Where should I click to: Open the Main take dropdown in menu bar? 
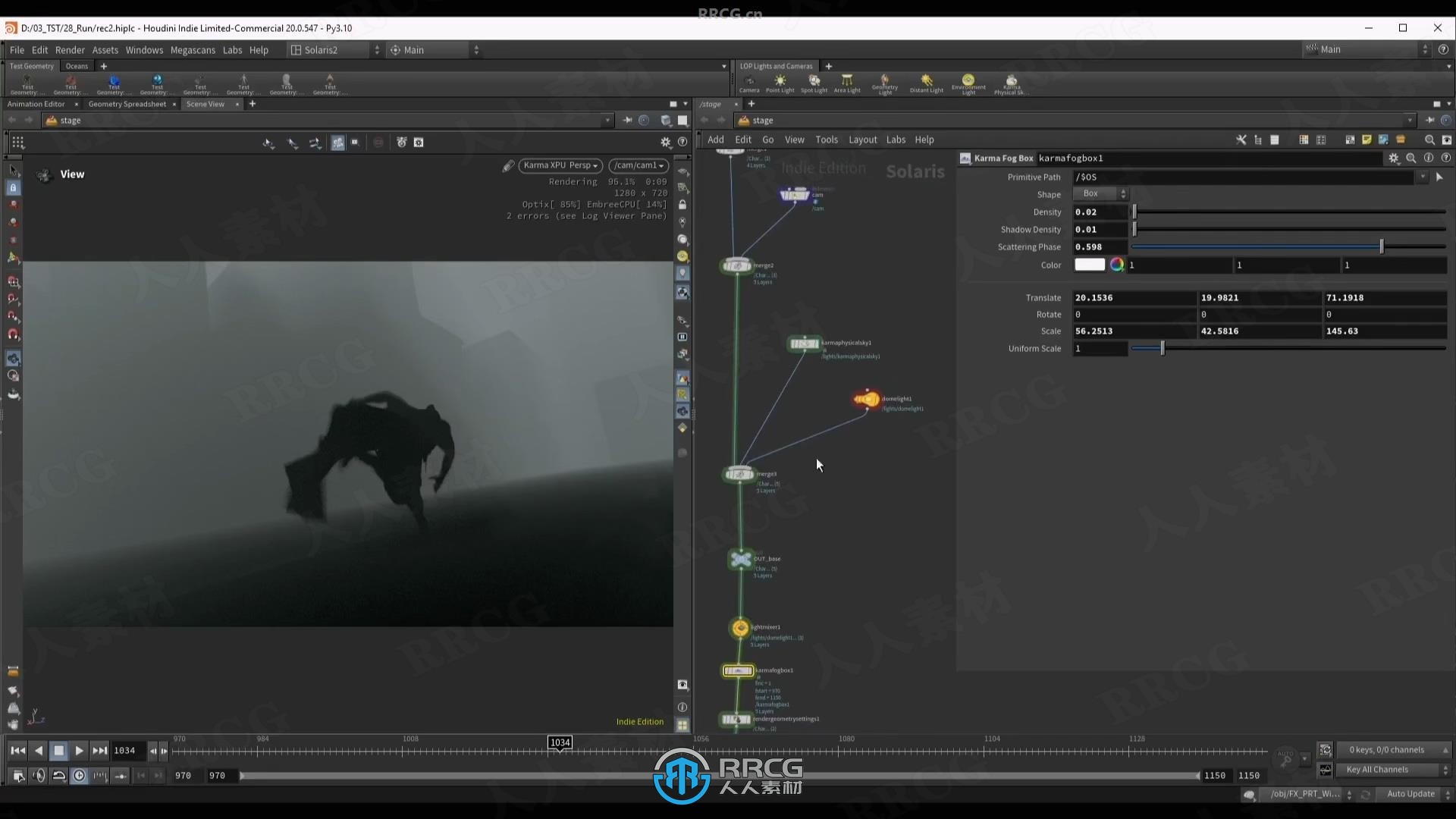434,50
